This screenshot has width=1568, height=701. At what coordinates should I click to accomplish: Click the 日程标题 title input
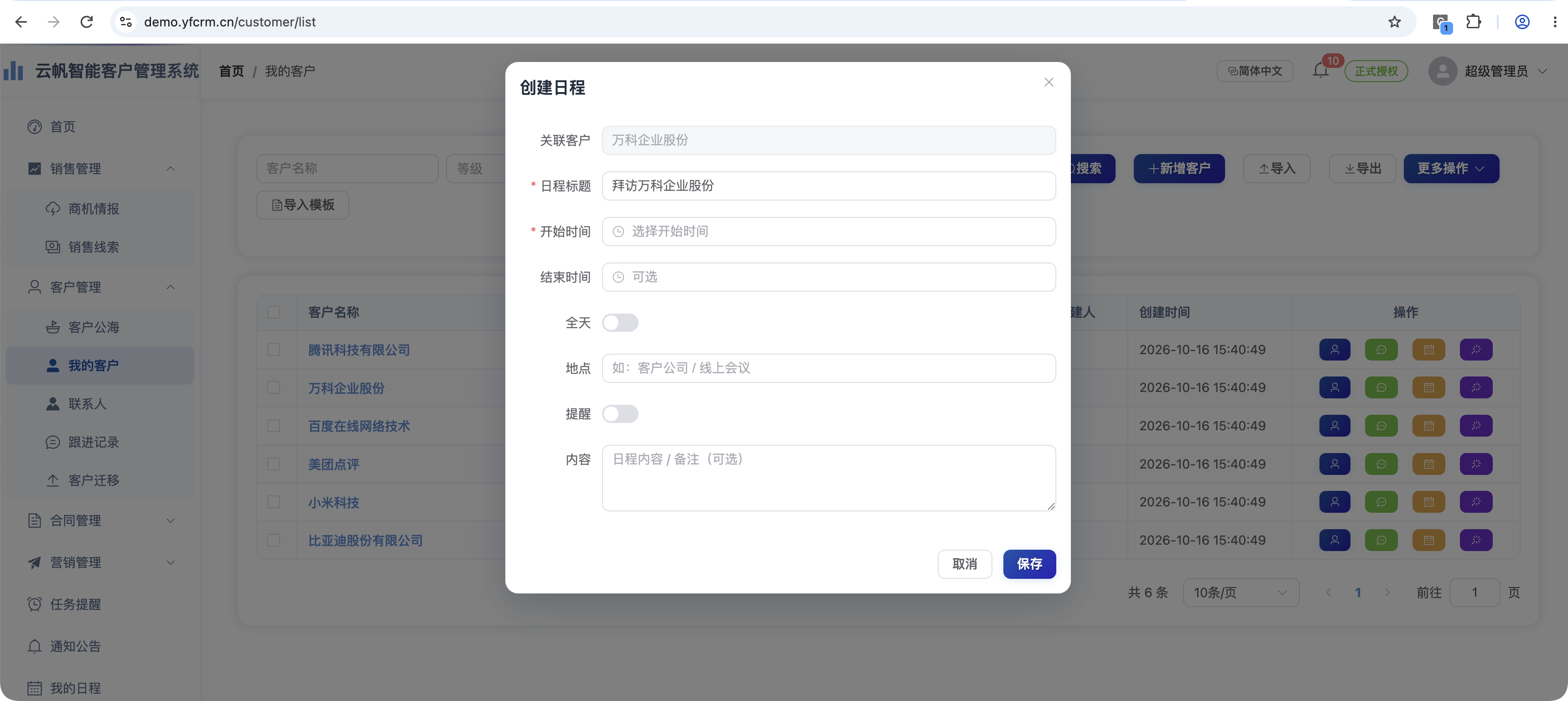pos(828,186)
